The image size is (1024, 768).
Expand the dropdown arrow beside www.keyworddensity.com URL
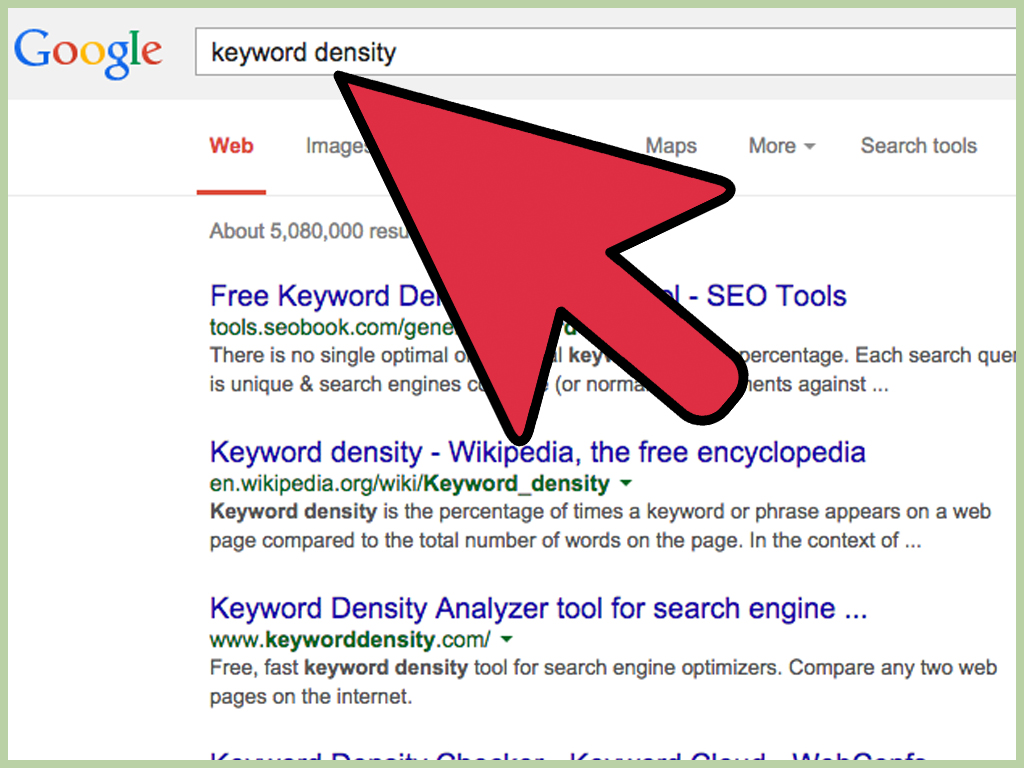coord(506,639)
